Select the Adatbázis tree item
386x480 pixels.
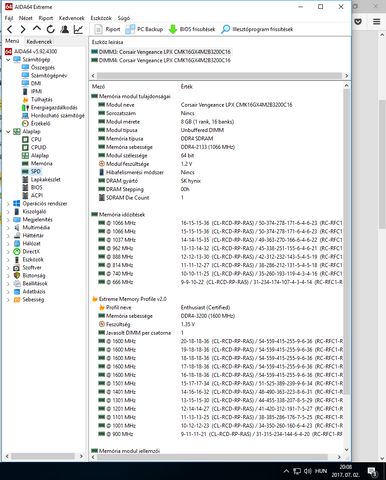29,292
